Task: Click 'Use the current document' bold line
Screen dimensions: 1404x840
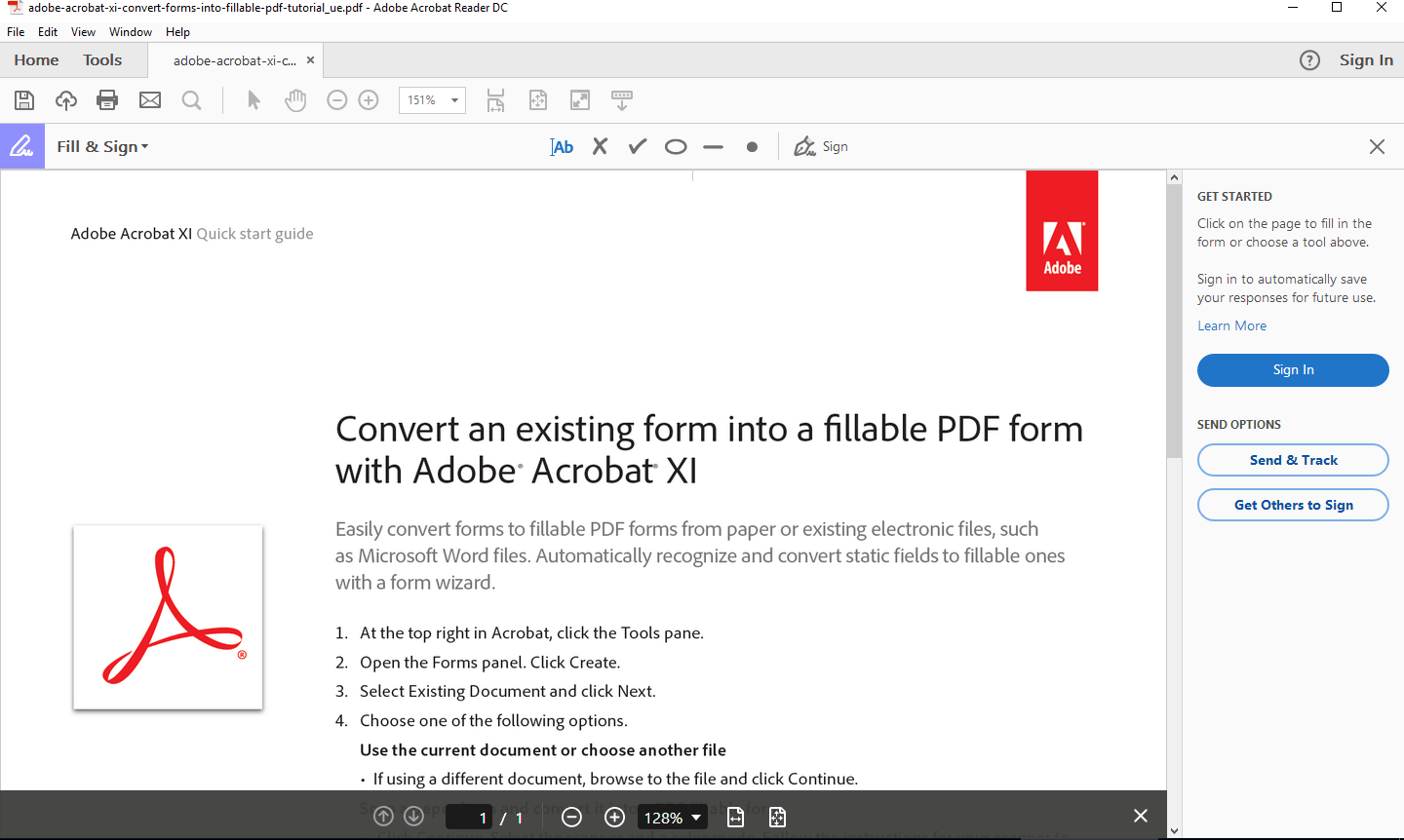Action: 543,749
